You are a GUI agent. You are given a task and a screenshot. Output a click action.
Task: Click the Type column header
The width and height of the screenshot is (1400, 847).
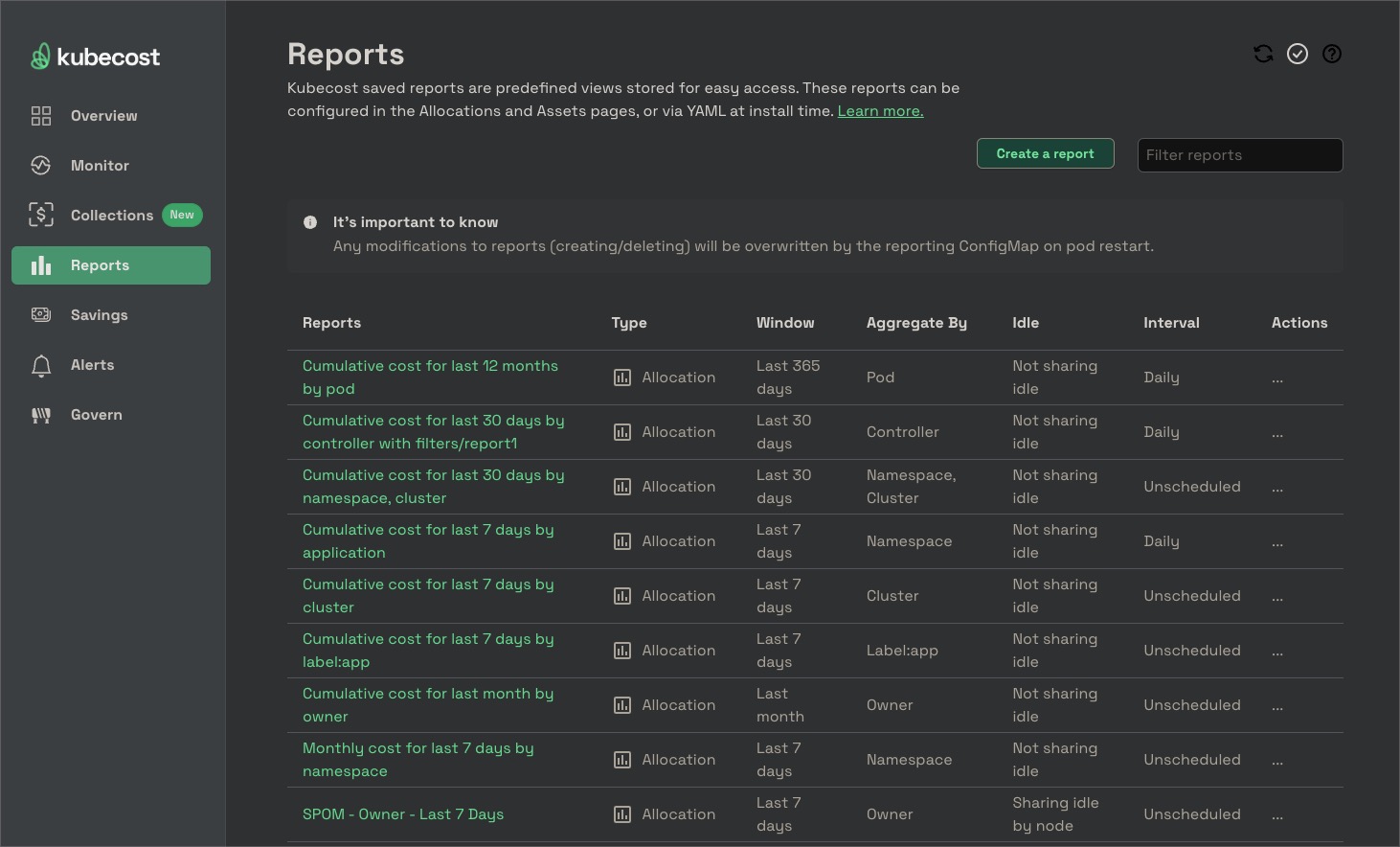click(x=629, y=323)
